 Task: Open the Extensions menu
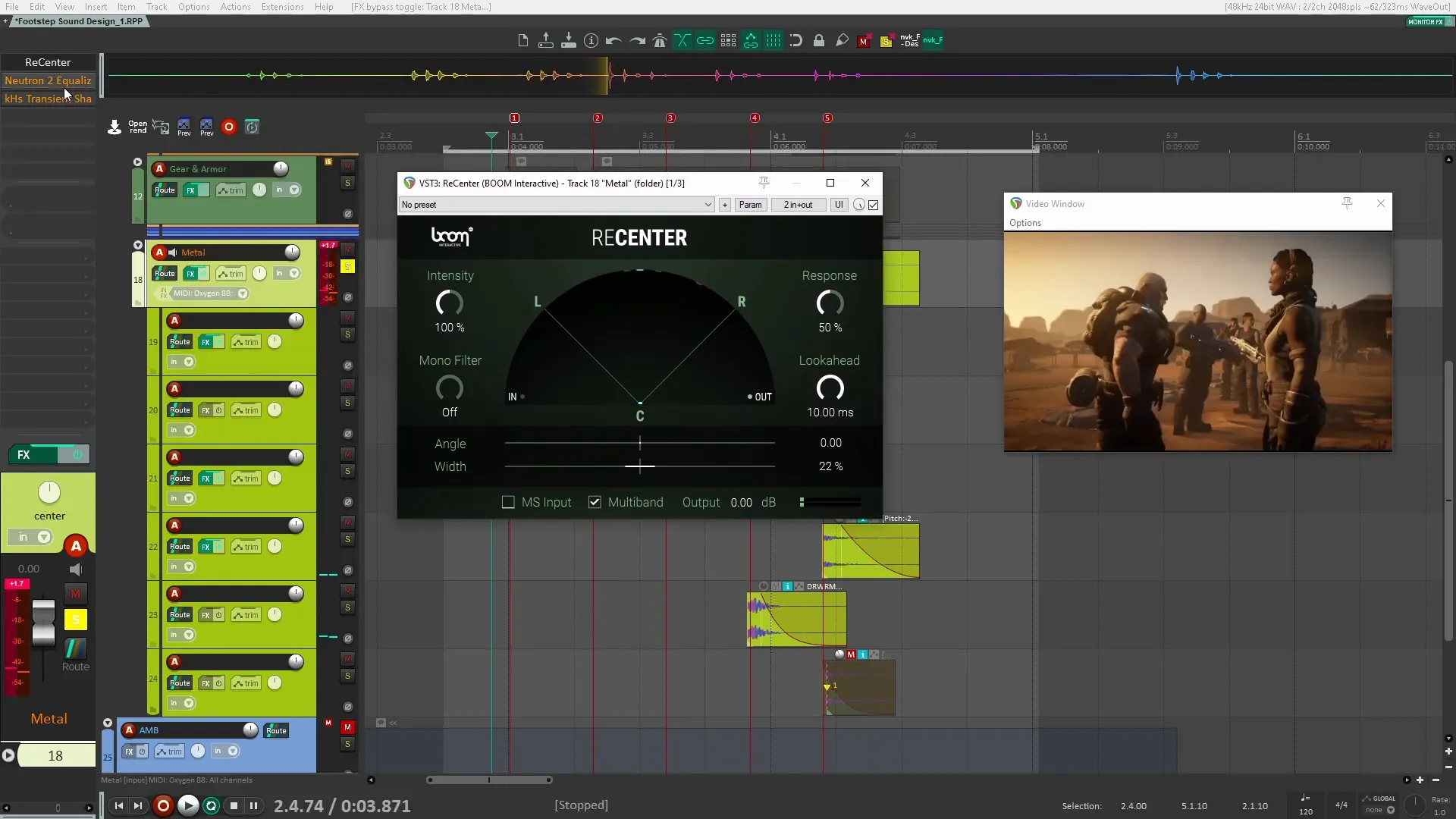pos(283,7)
